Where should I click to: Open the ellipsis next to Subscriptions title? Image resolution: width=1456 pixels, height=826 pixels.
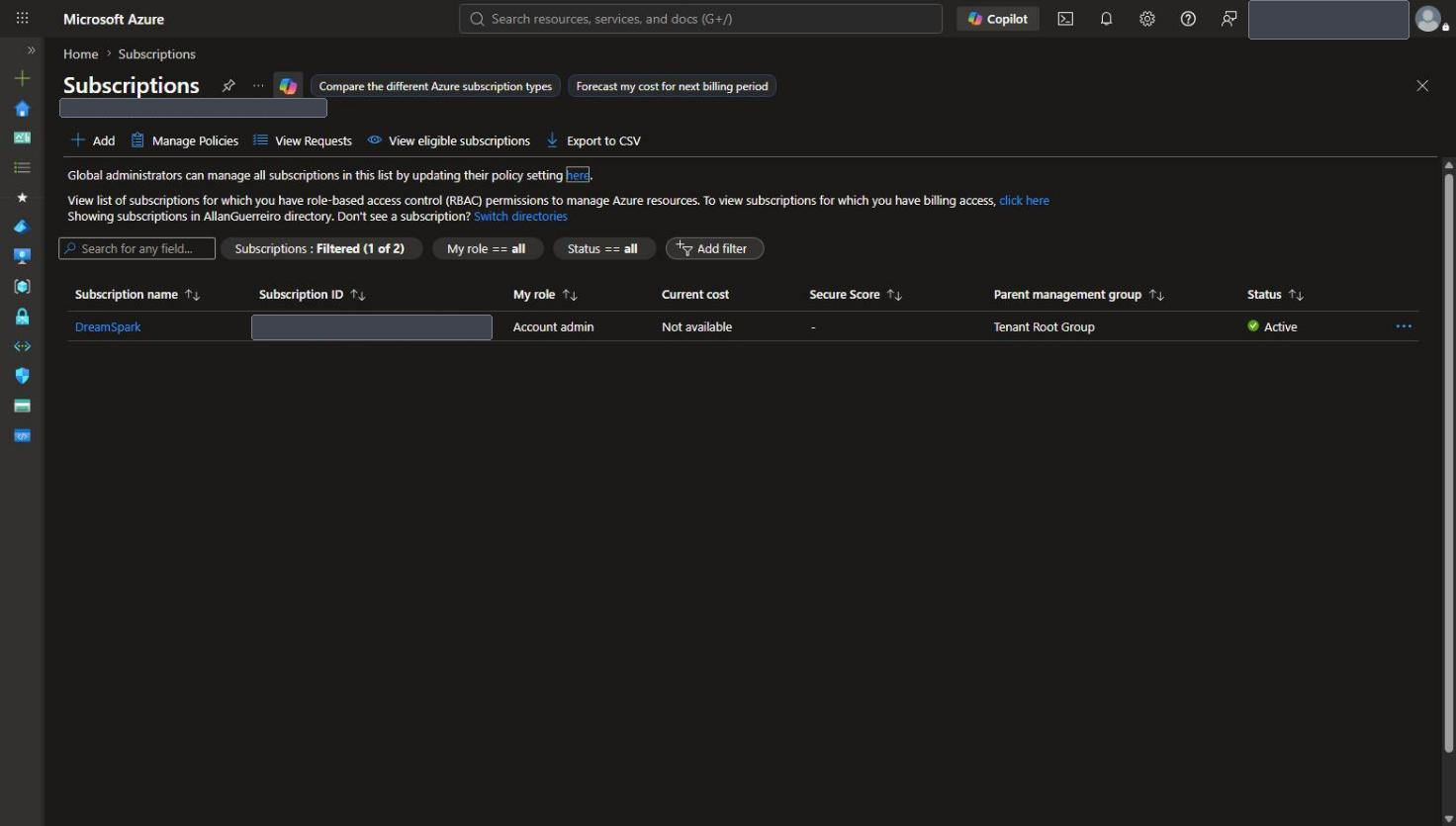coord(258,86)
